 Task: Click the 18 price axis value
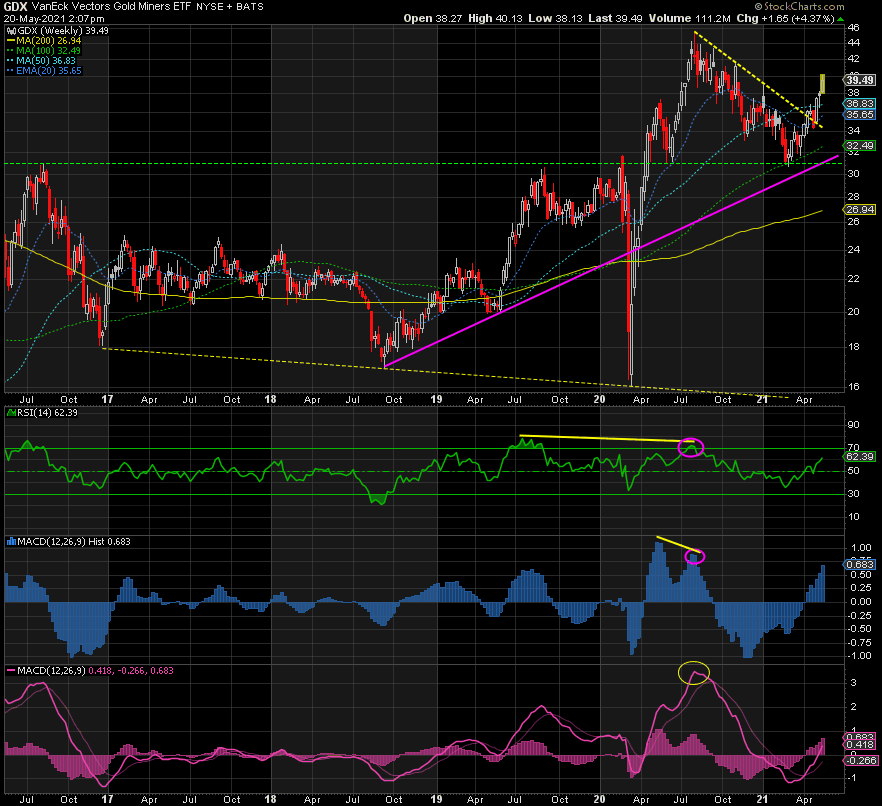pos(854,347)
